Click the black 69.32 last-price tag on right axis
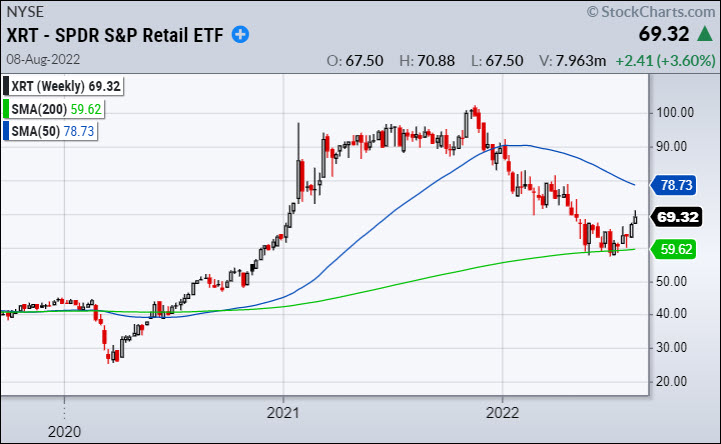Viewport: 721px width, 444px height. tap(686, 217)
